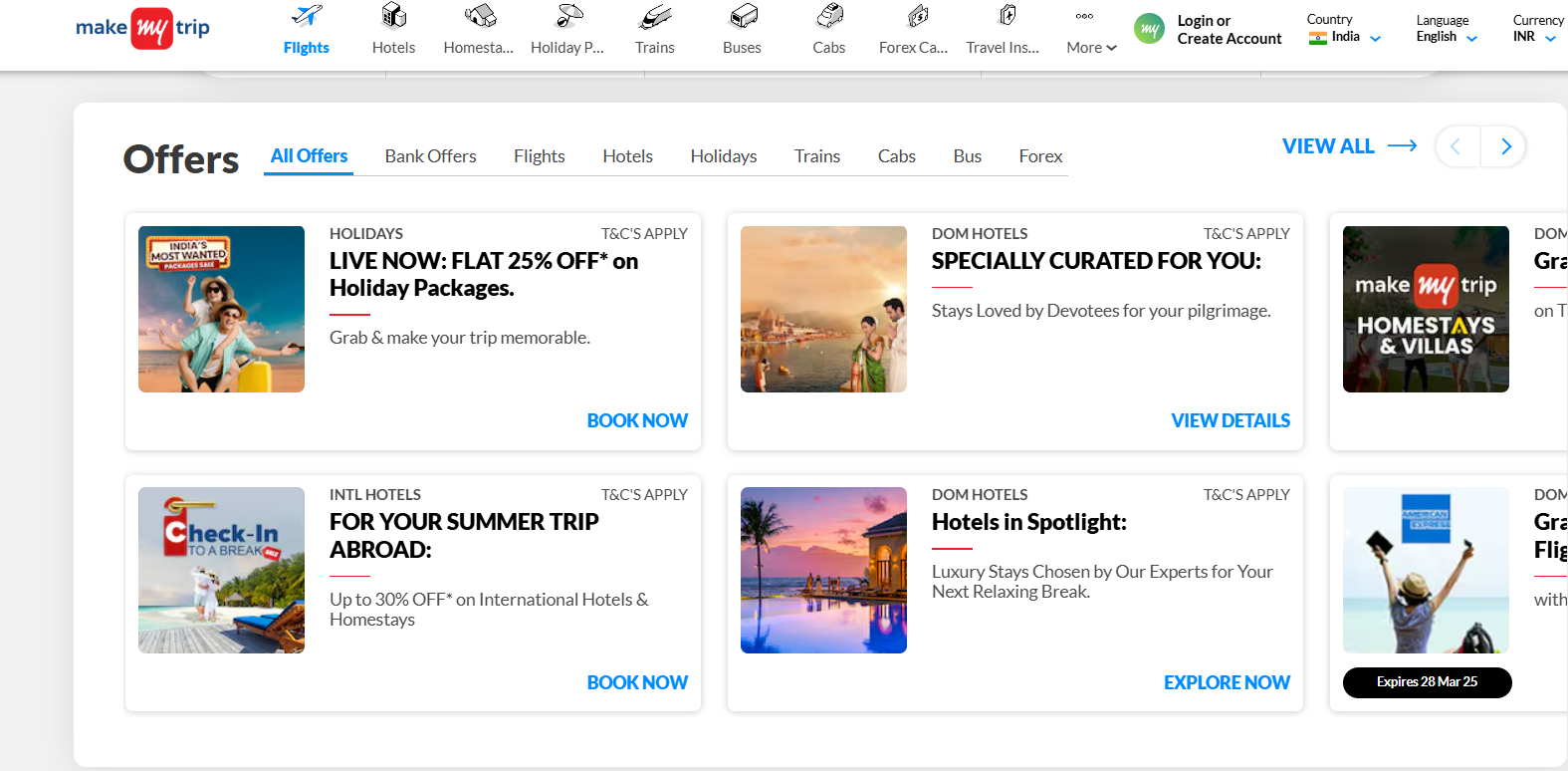Open the Travel Insurance icon

(x=1007, y=16)
